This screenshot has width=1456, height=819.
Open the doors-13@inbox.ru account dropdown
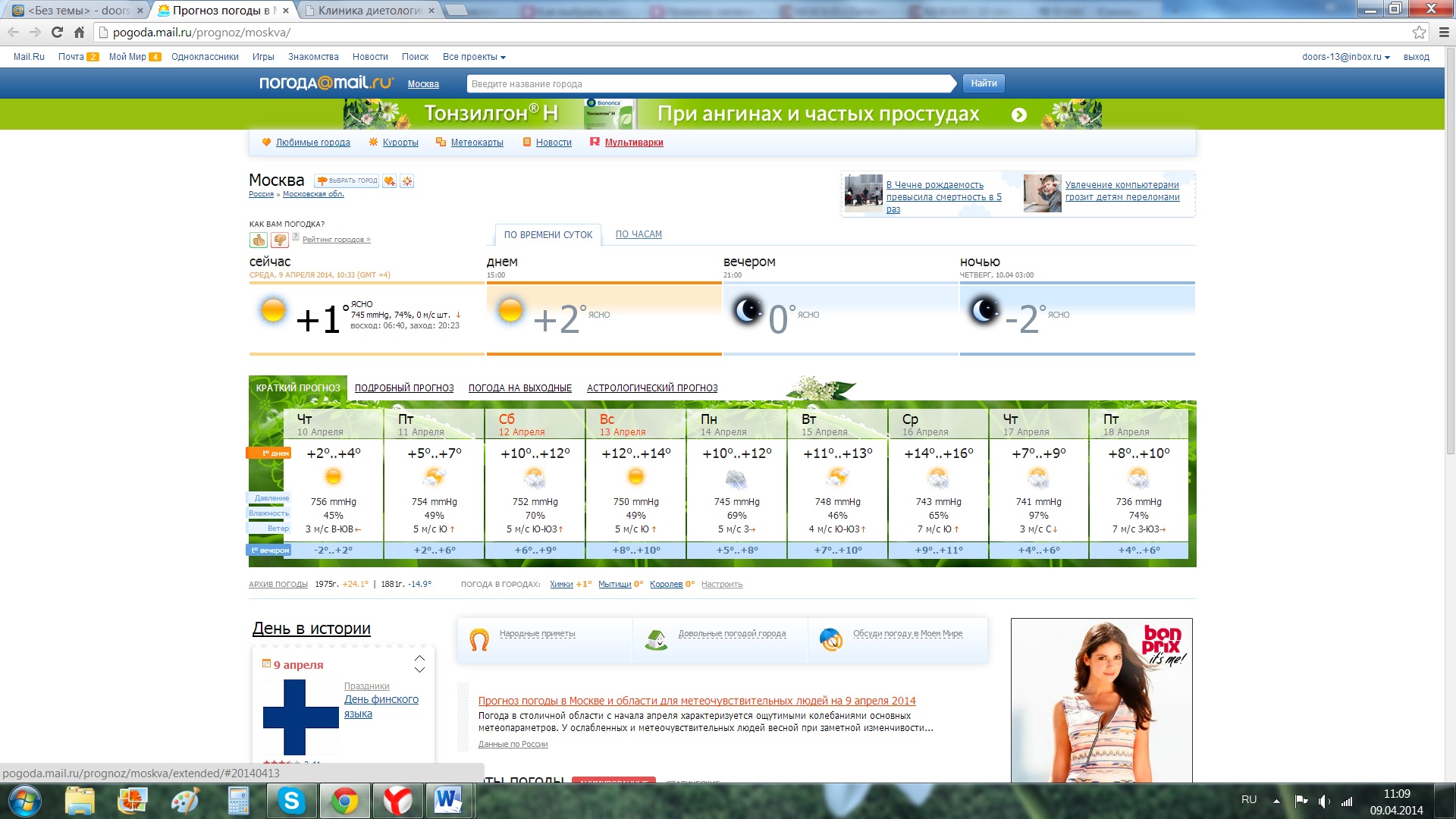pos(1345,57)
